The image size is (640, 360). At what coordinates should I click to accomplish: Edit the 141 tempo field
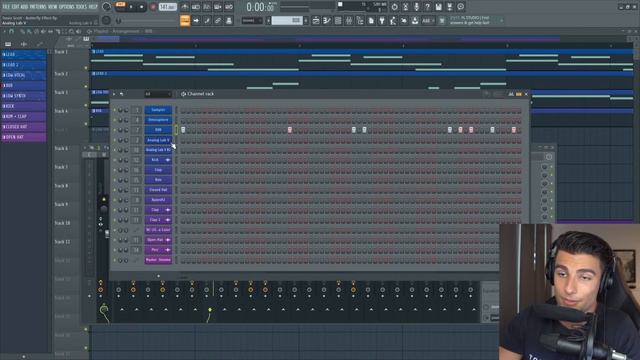click(167, 7)
